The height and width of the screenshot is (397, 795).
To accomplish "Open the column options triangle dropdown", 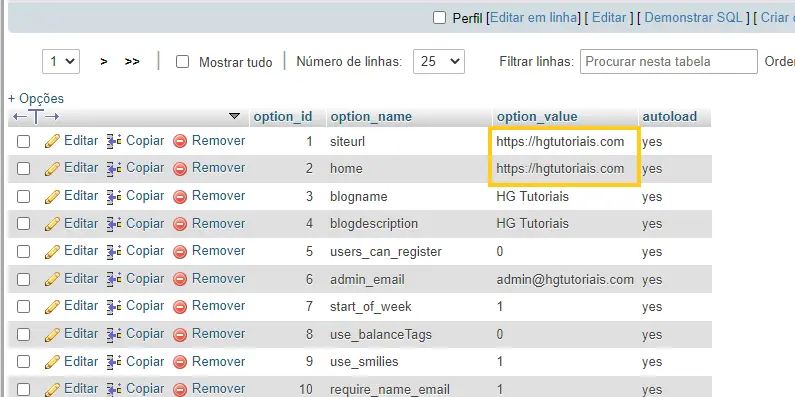I will 234,116.
